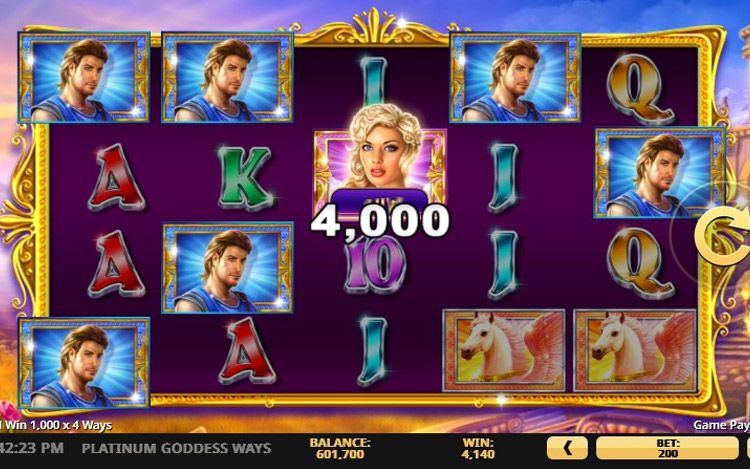Viewport: 750px width, 469px height.
Task: Decrease bet with left arrow button
Action: pos(567,448)
